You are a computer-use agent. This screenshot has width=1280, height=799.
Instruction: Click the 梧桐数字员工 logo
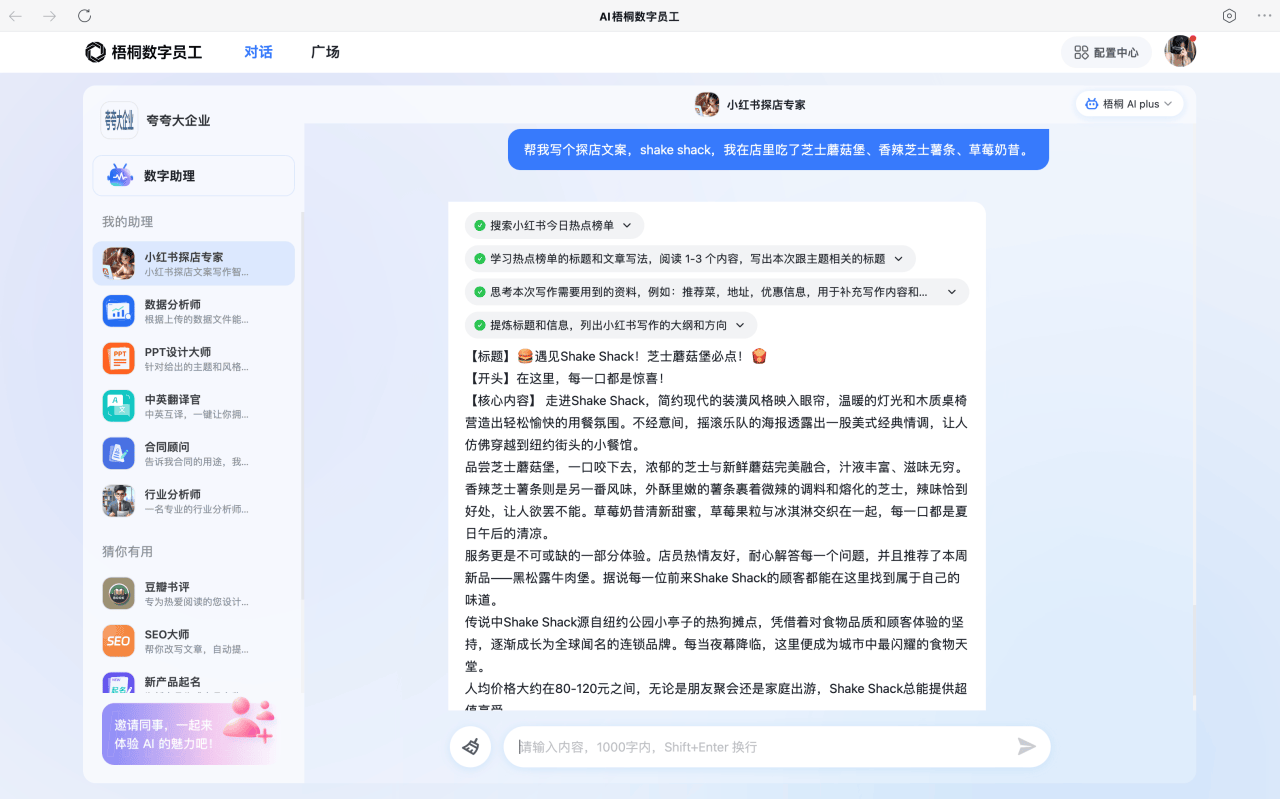[144, 52]
